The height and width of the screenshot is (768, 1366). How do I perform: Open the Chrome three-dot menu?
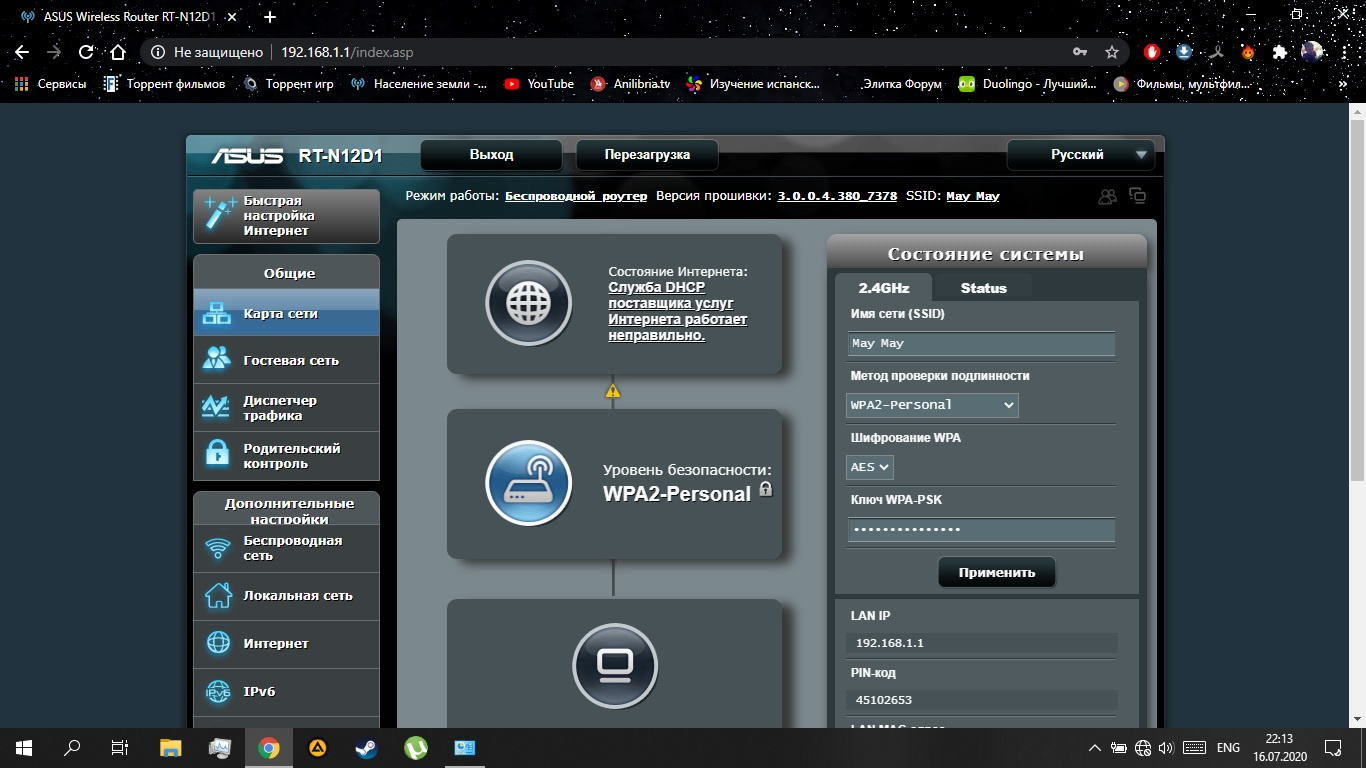[x=1344, y=52]
